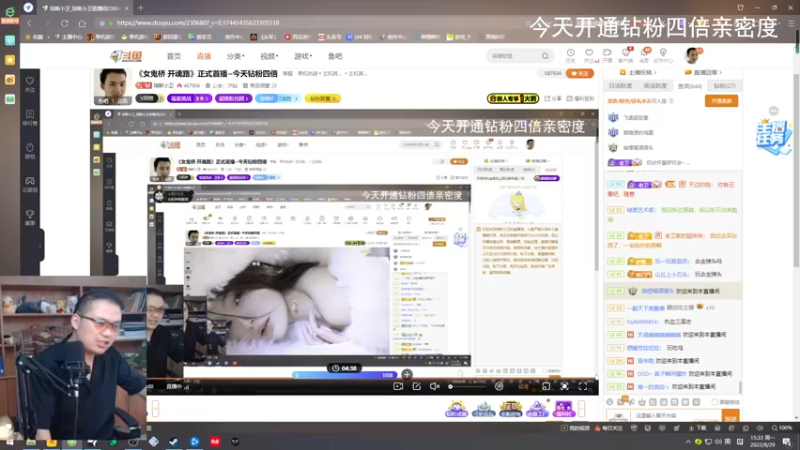
Task: Click streamer profile avatar thumbnail
Action: pyautogui.click(x=113, y=86)
